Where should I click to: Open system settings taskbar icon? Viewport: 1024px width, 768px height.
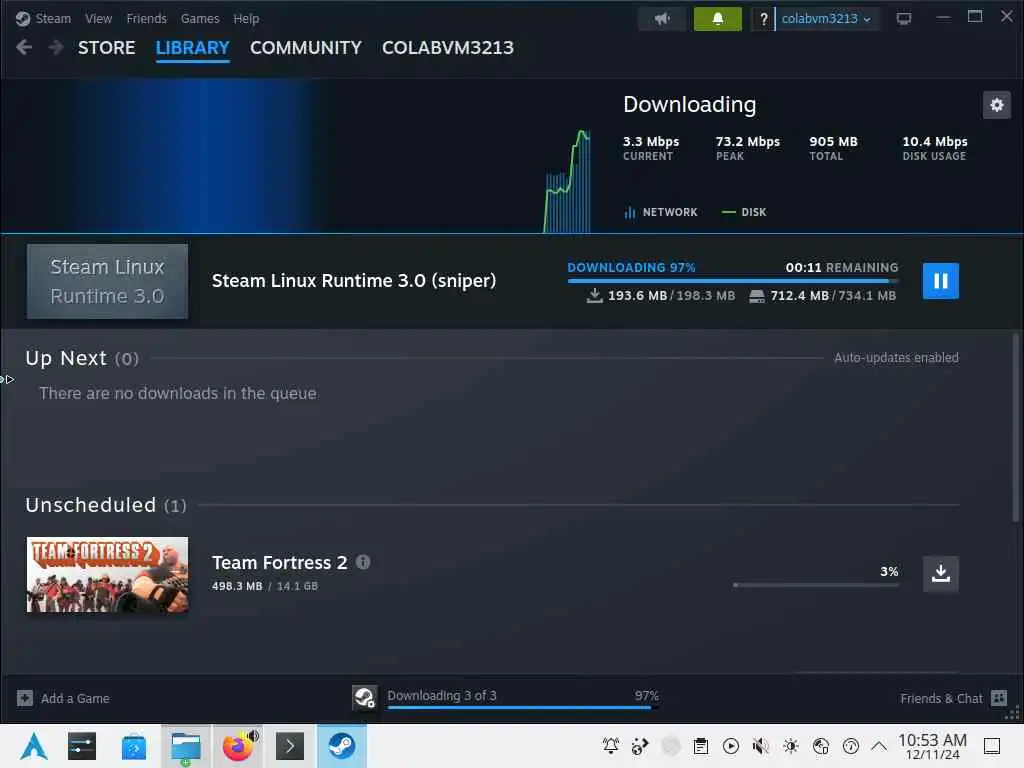(82, 746)
